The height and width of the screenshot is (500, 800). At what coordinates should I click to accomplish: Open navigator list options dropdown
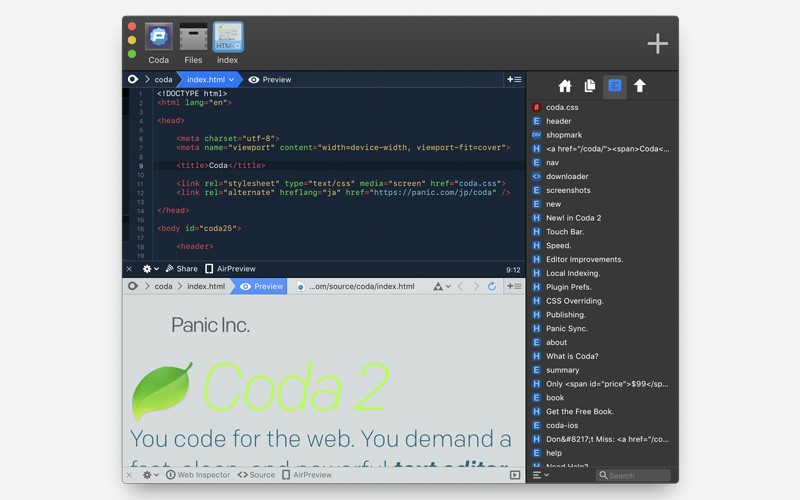pyautogui.click(x=541, y=475)
